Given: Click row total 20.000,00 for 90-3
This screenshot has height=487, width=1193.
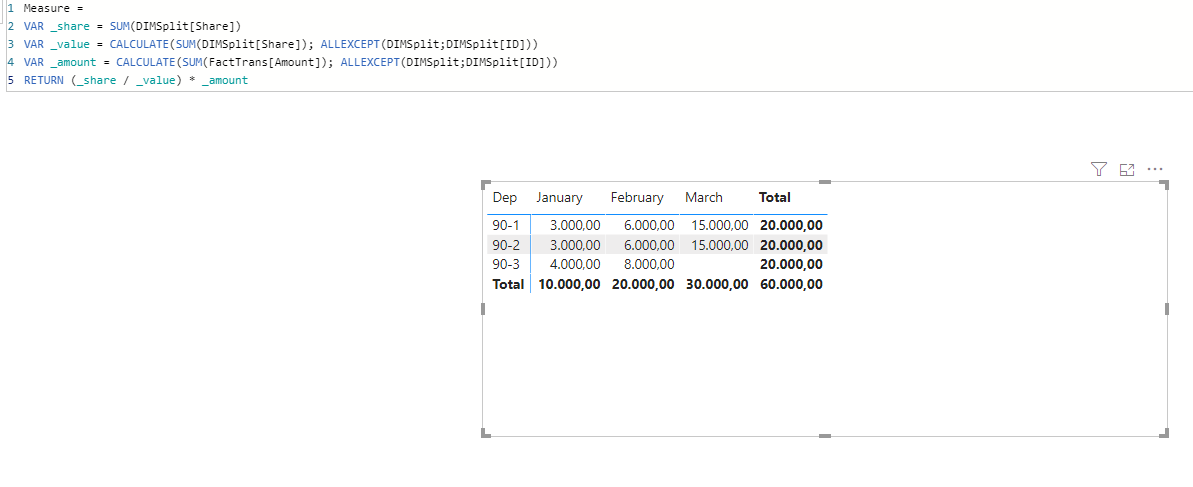Looking at the screenshot, I should coord(791,265).
